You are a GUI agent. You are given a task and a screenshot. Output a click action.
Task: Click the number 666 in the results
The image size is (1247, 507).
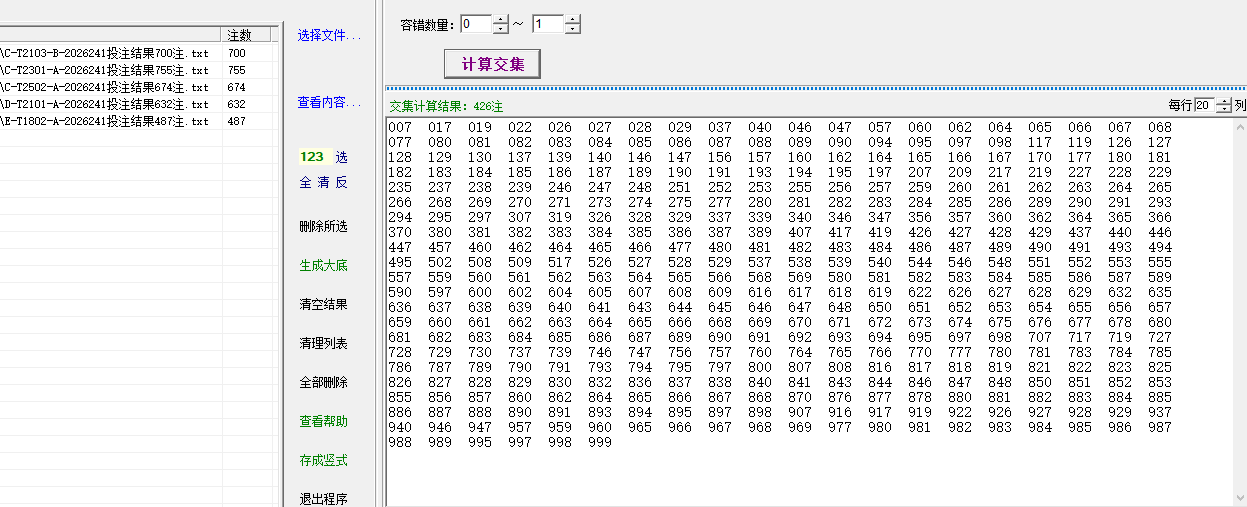680,322
